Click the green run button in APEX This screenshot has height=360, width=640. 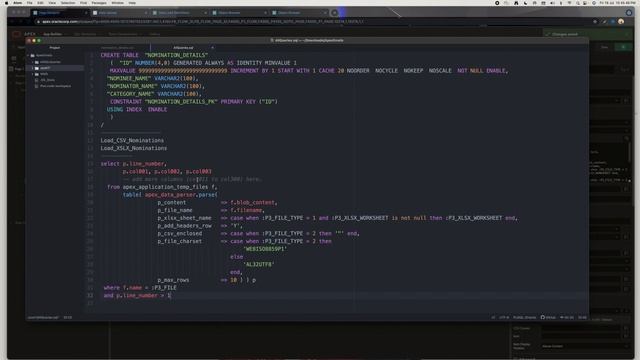[623, 47]
